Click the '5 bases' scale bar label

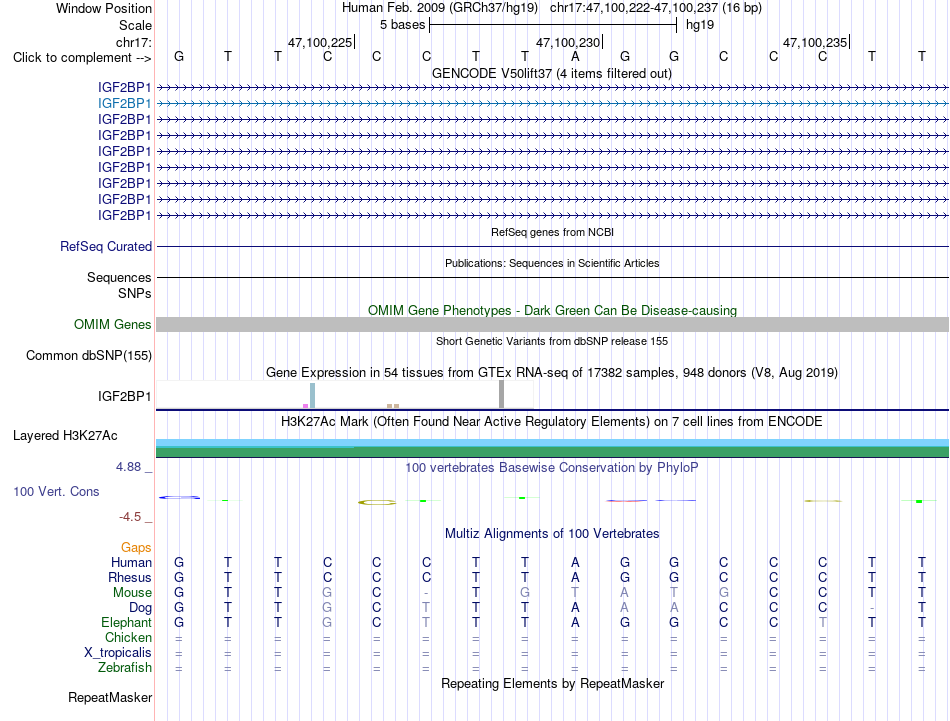pos(402,25)
